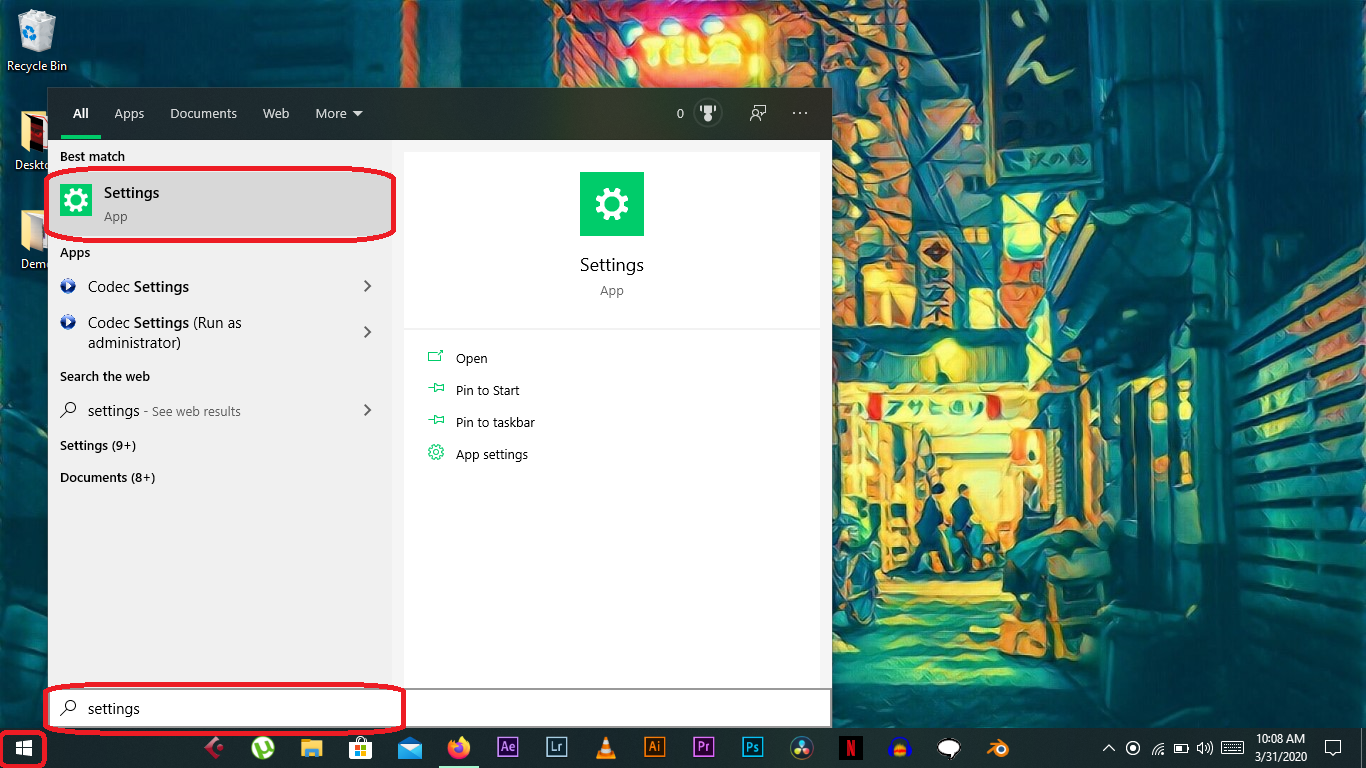Viewport: 1366px width, 768px height.
Task: Open App settings for Settings app
Action: [491, 454]
